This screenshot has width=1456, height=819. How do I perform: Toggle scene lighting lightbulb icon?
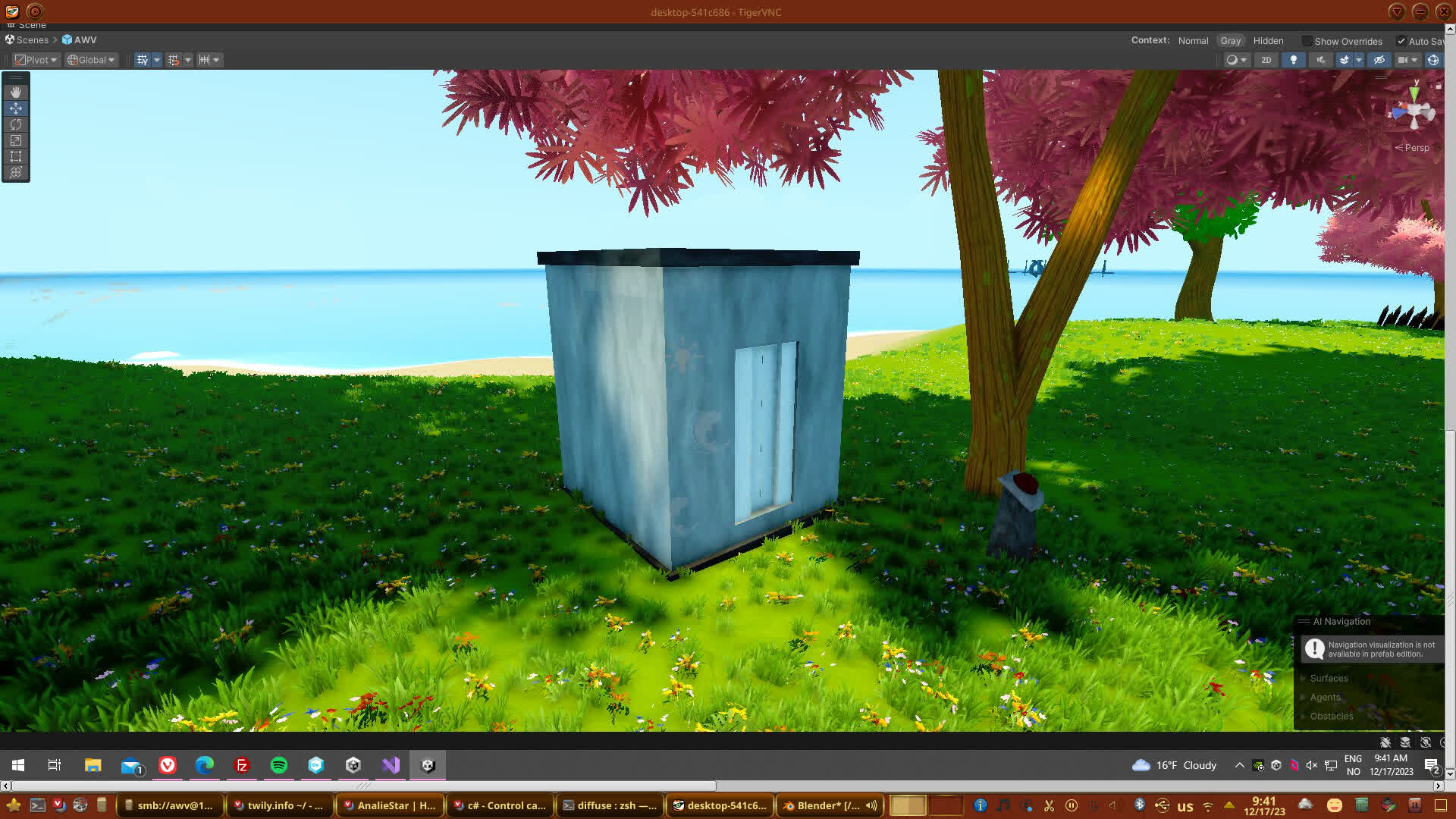(x=1293, y=60)
